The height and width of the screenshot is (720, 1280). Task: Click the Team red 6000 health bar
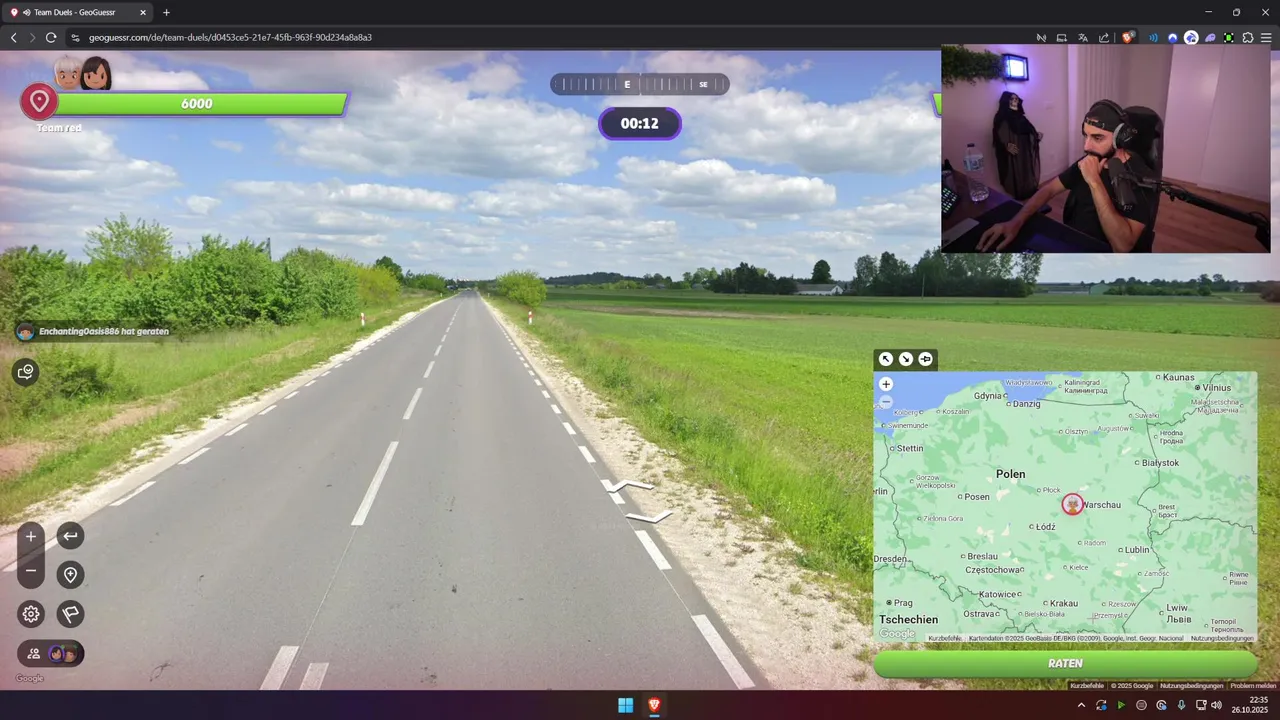(x=198, y=104)
